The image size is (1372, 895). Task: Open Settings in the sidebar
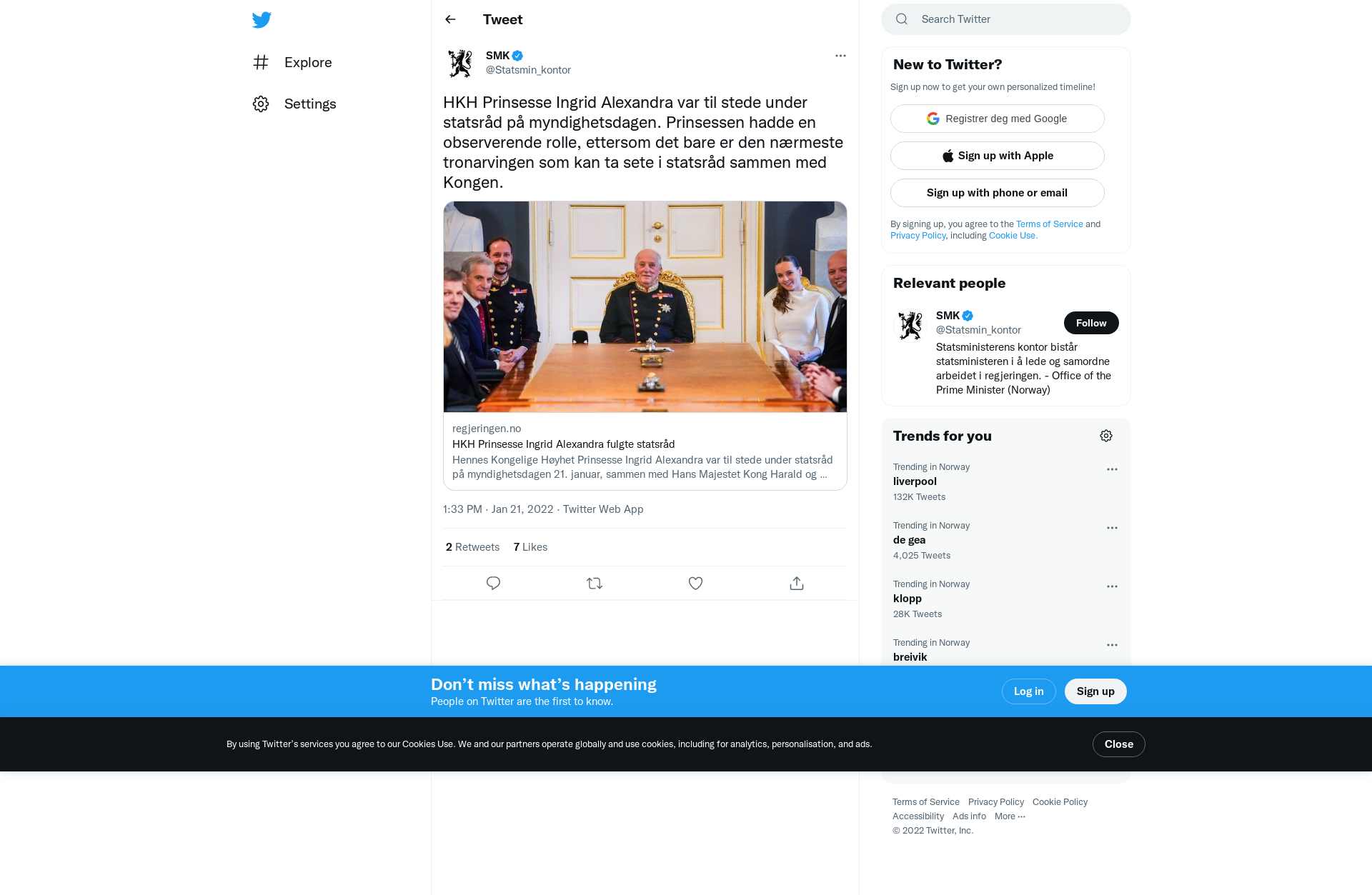[x=294, y=104]
